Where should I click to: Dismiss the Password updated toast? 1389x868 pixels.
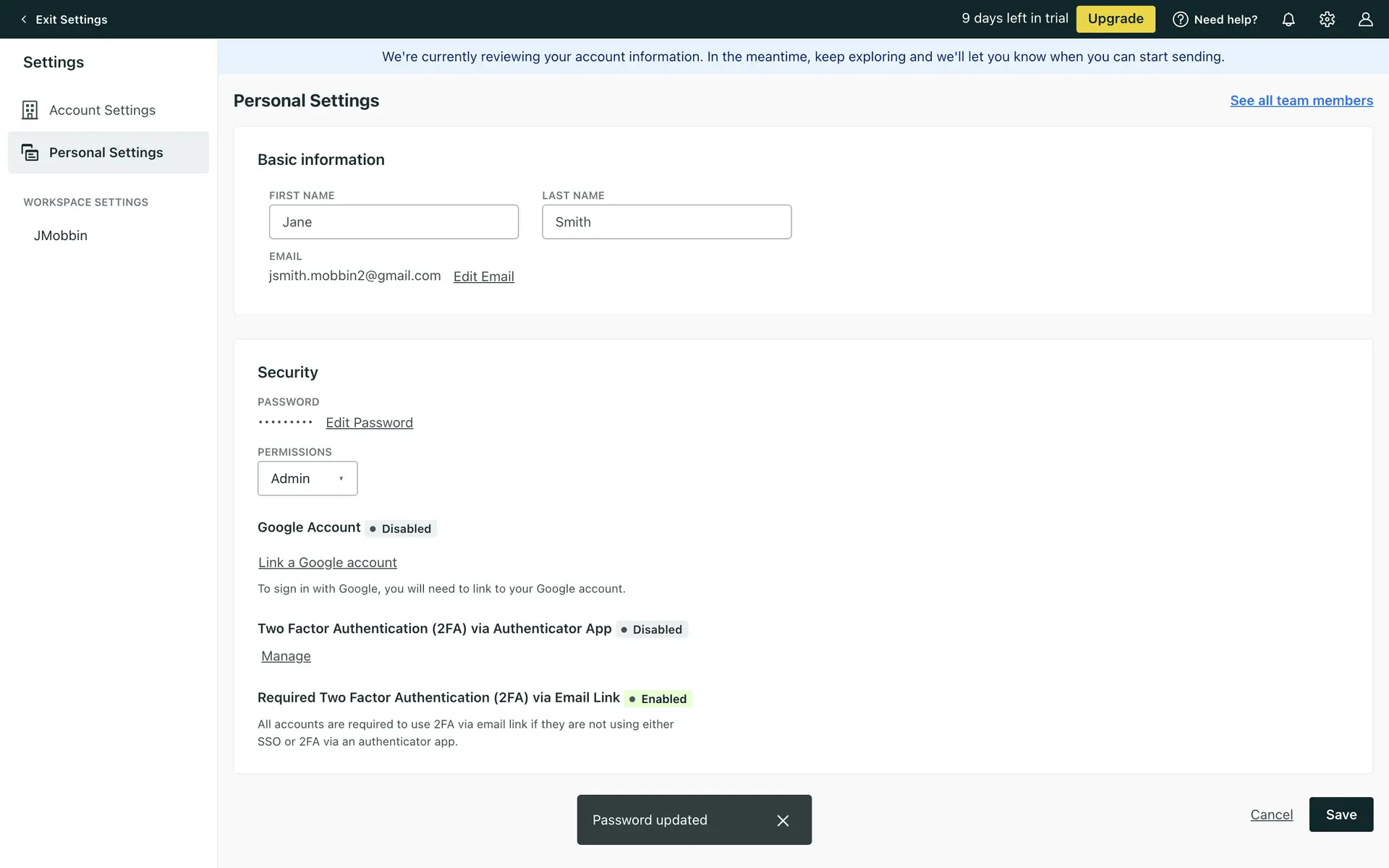(783, 820)
